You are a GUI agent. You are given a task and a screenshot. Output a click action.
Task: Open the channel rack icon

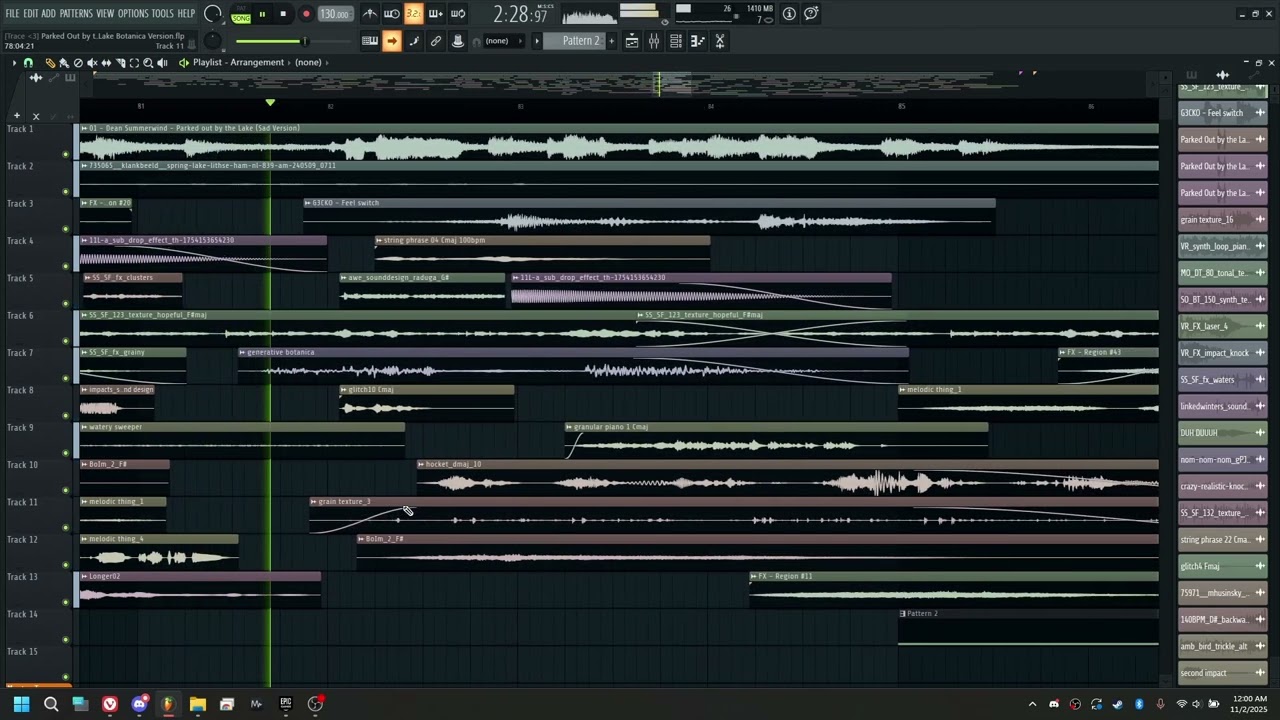pyautogui.click(x=676, y=41)
